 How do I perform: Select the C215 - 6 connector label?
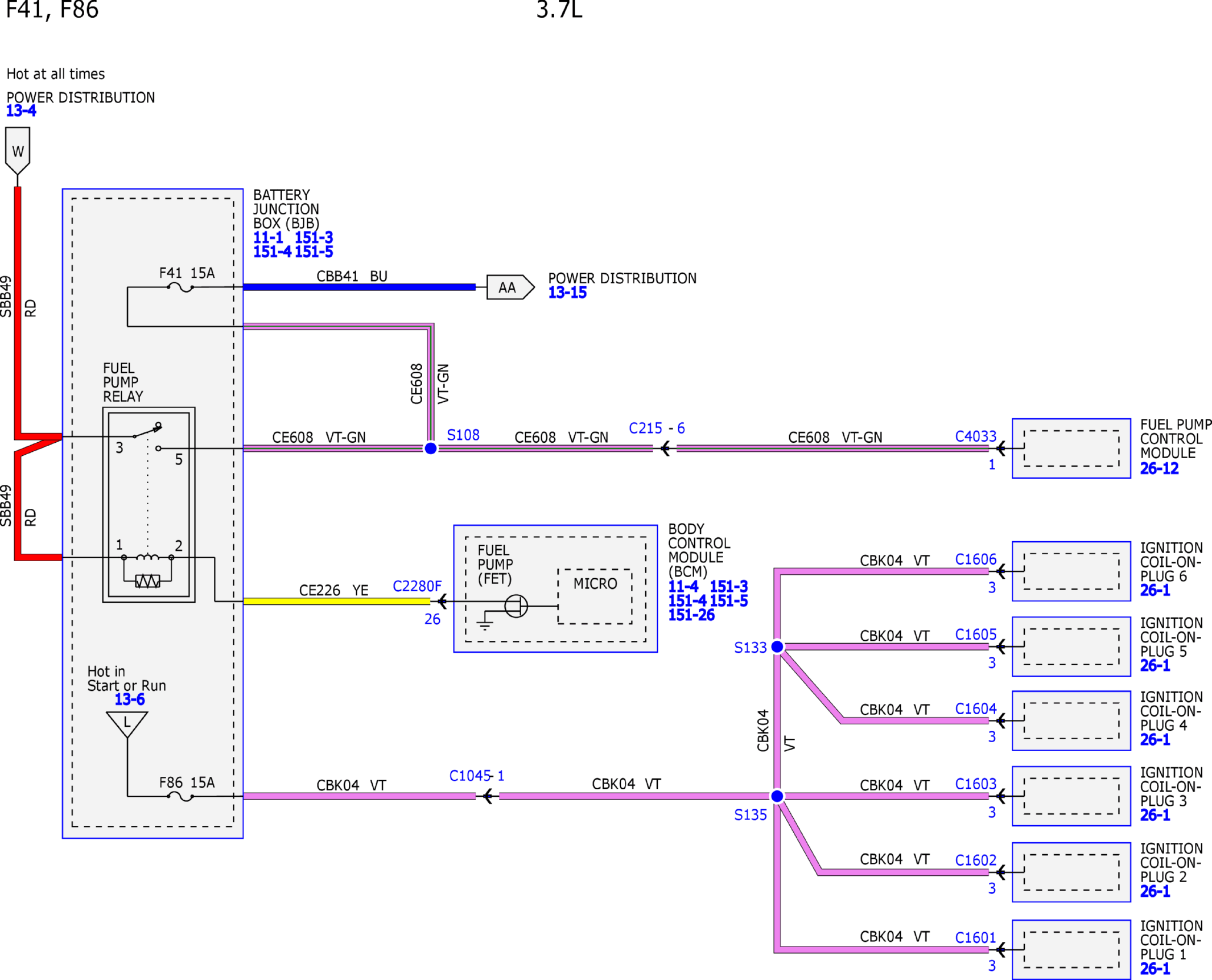[x=657, y=428]
